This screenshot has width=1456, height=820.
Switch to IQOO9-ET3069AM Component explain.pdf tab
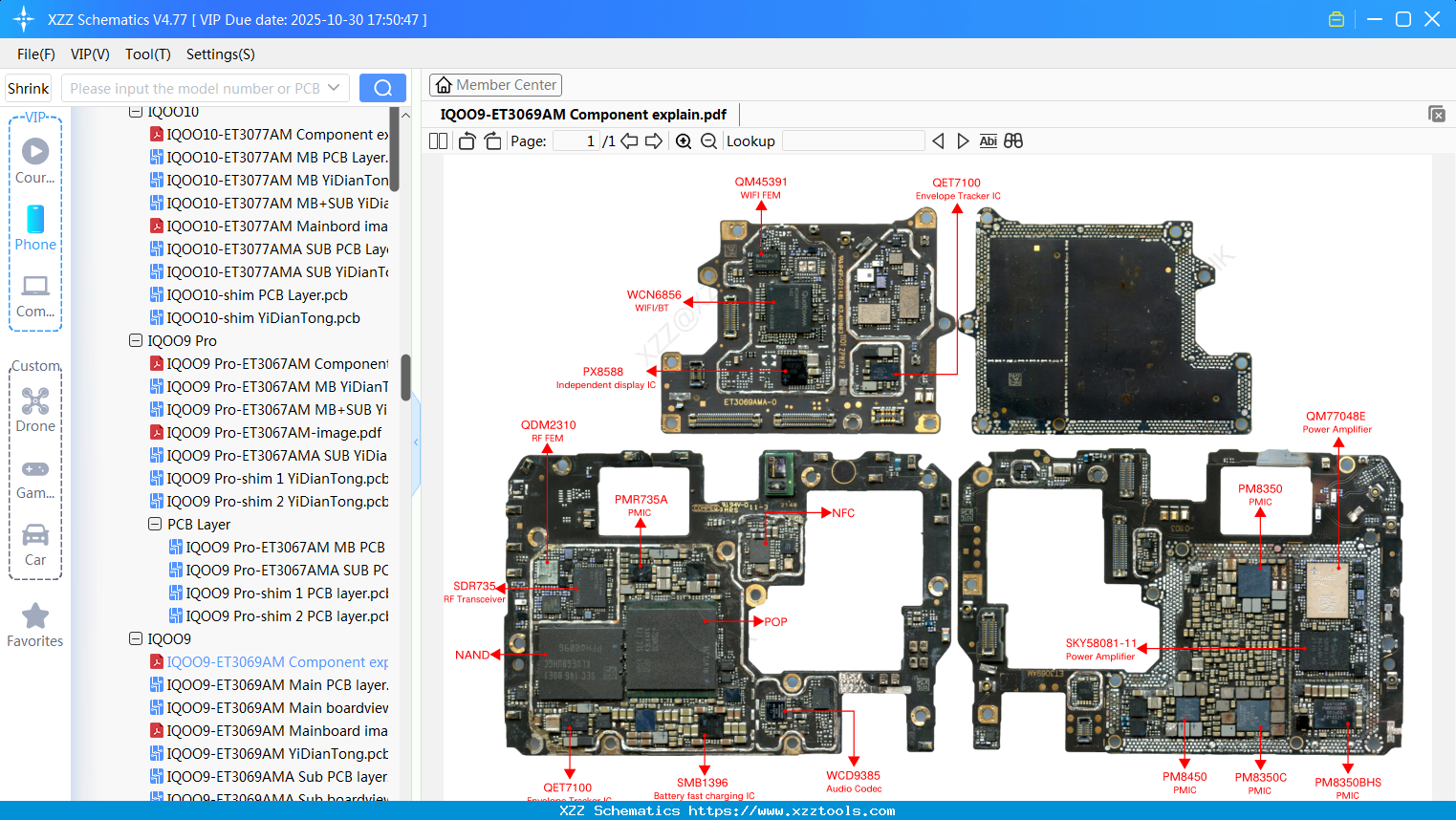[x=585, y=114]
